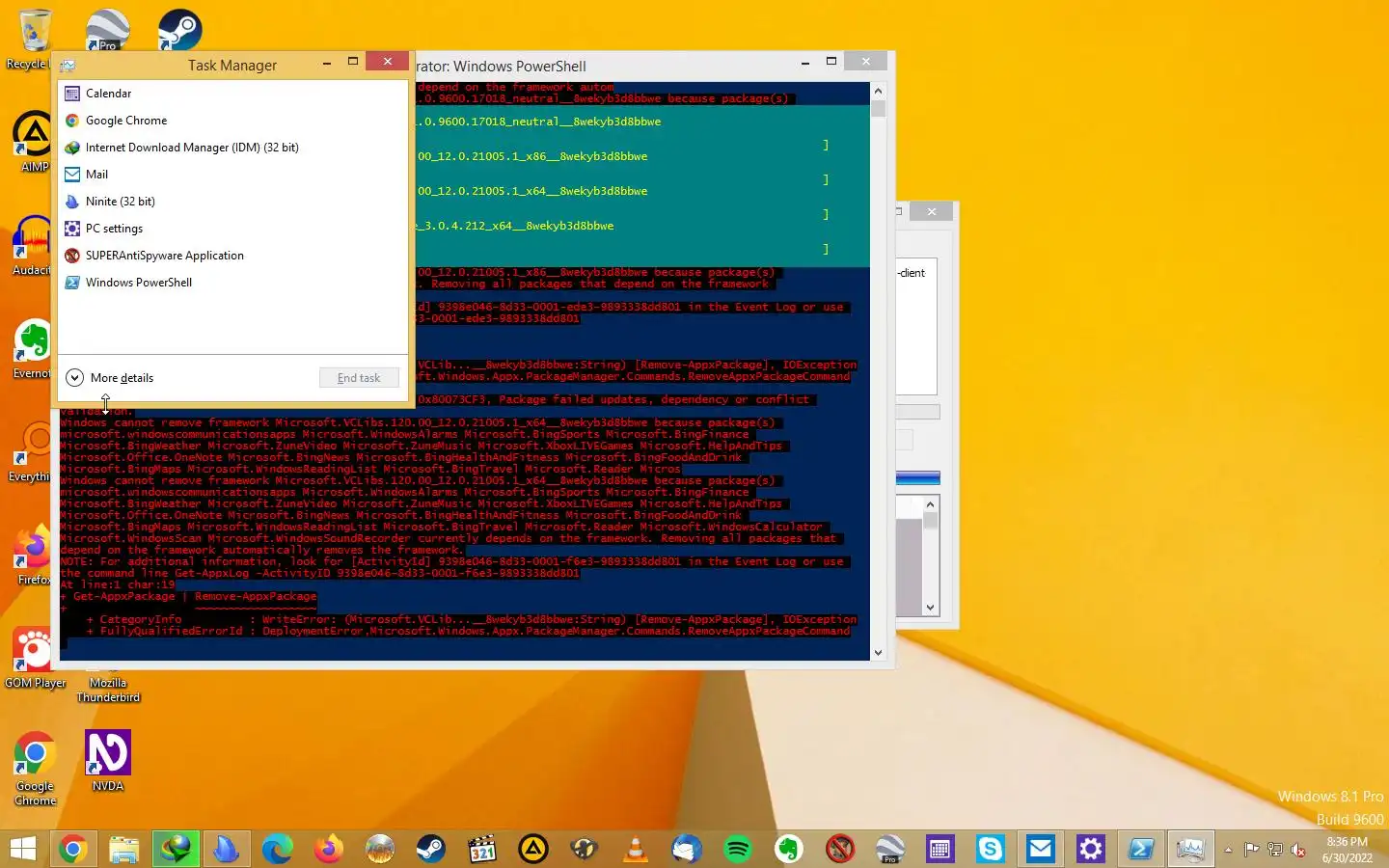Screen dimensions: 1389x868
Task: Click Windows PowerShell window title bar
Action: tap(608, 66)
